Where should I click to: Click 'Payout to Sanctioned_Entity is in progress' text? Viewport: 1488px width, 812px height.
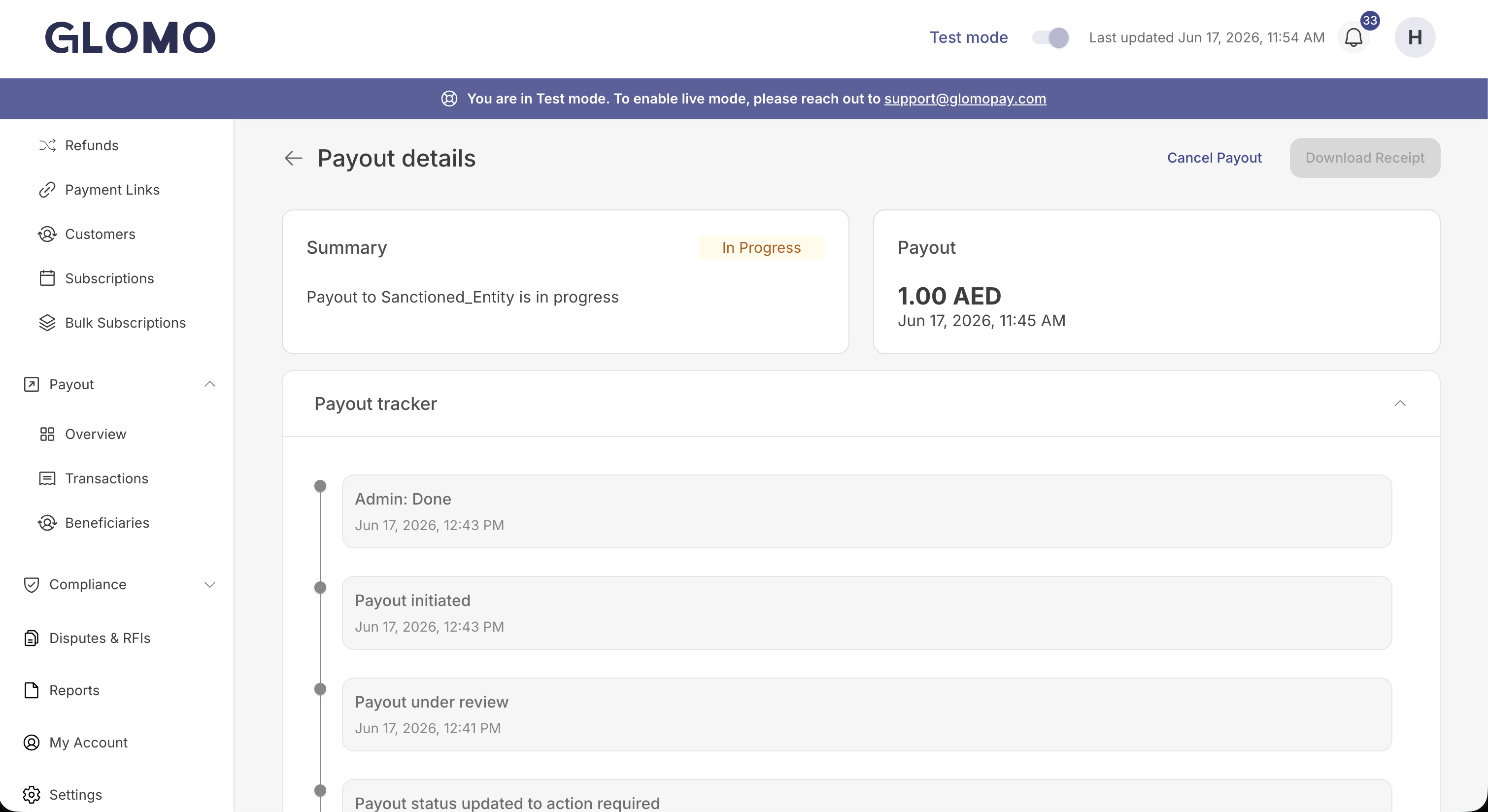(x=462, y=298)
